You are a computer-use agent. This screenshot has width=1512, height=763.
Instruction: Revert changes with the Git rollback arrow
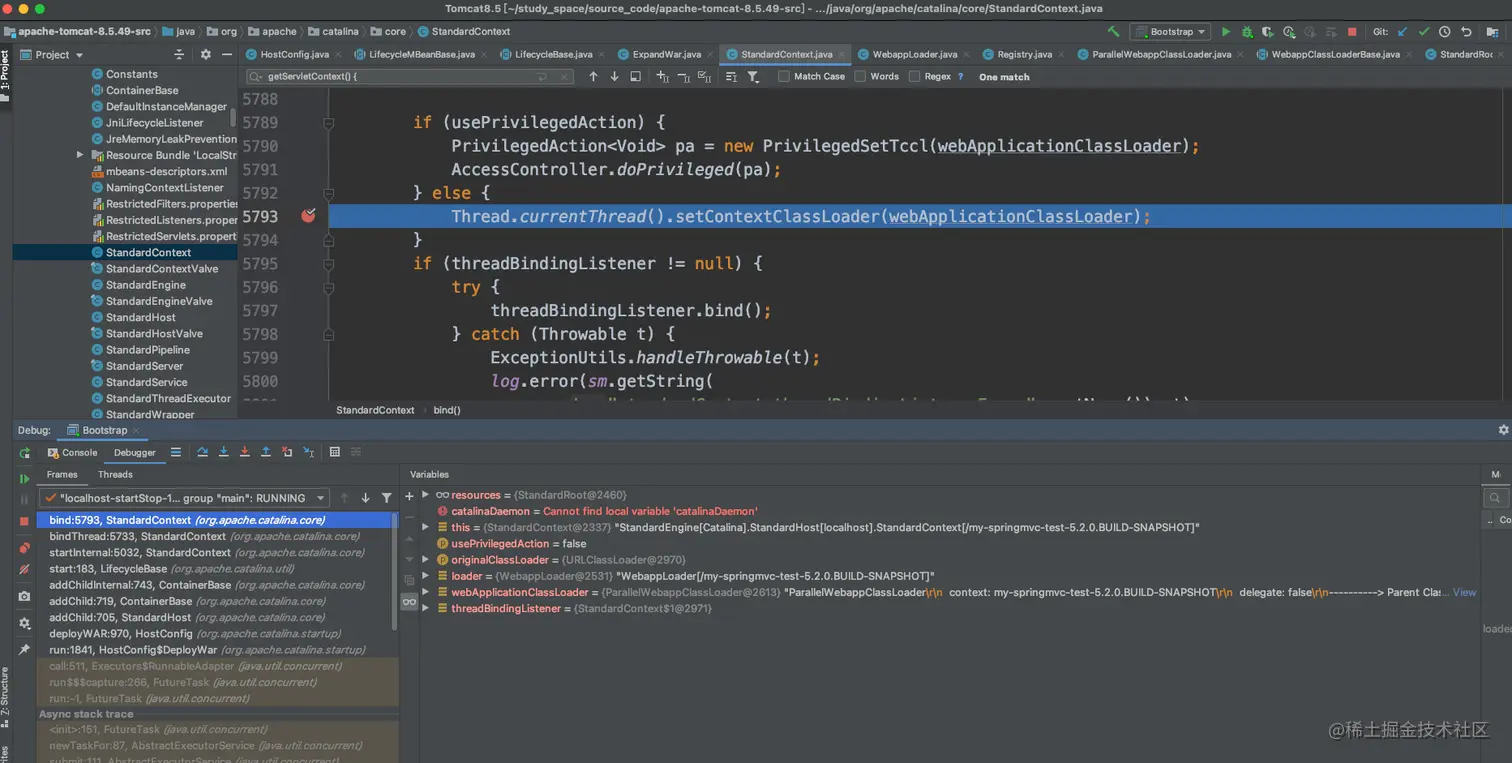pos(1466,32)
